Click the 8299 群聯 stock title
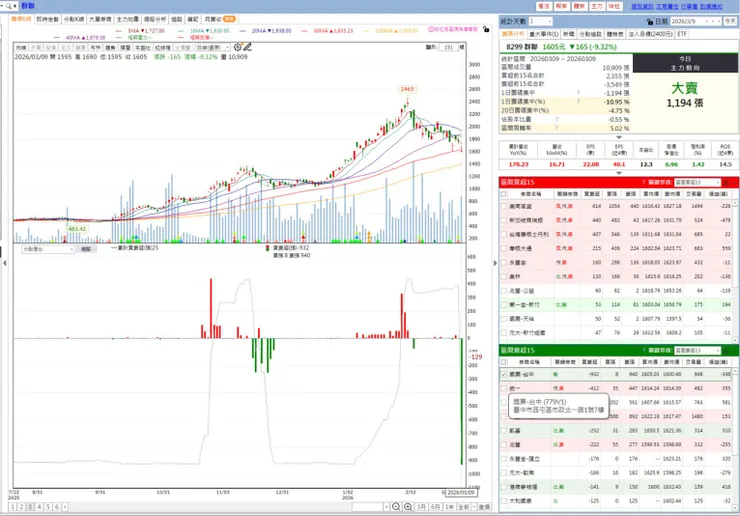Image resolution: width=740 pixels, height=516 pixels. pyautogui.click(x=521, y=47)
